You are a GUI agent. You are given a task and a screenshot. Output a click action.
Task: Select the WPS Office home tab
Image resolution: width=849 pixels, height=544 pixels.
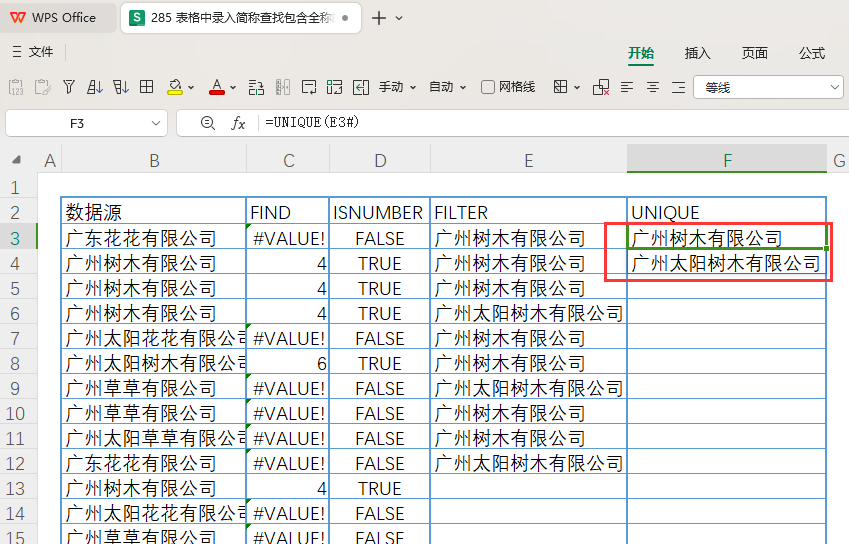point(58,18)
